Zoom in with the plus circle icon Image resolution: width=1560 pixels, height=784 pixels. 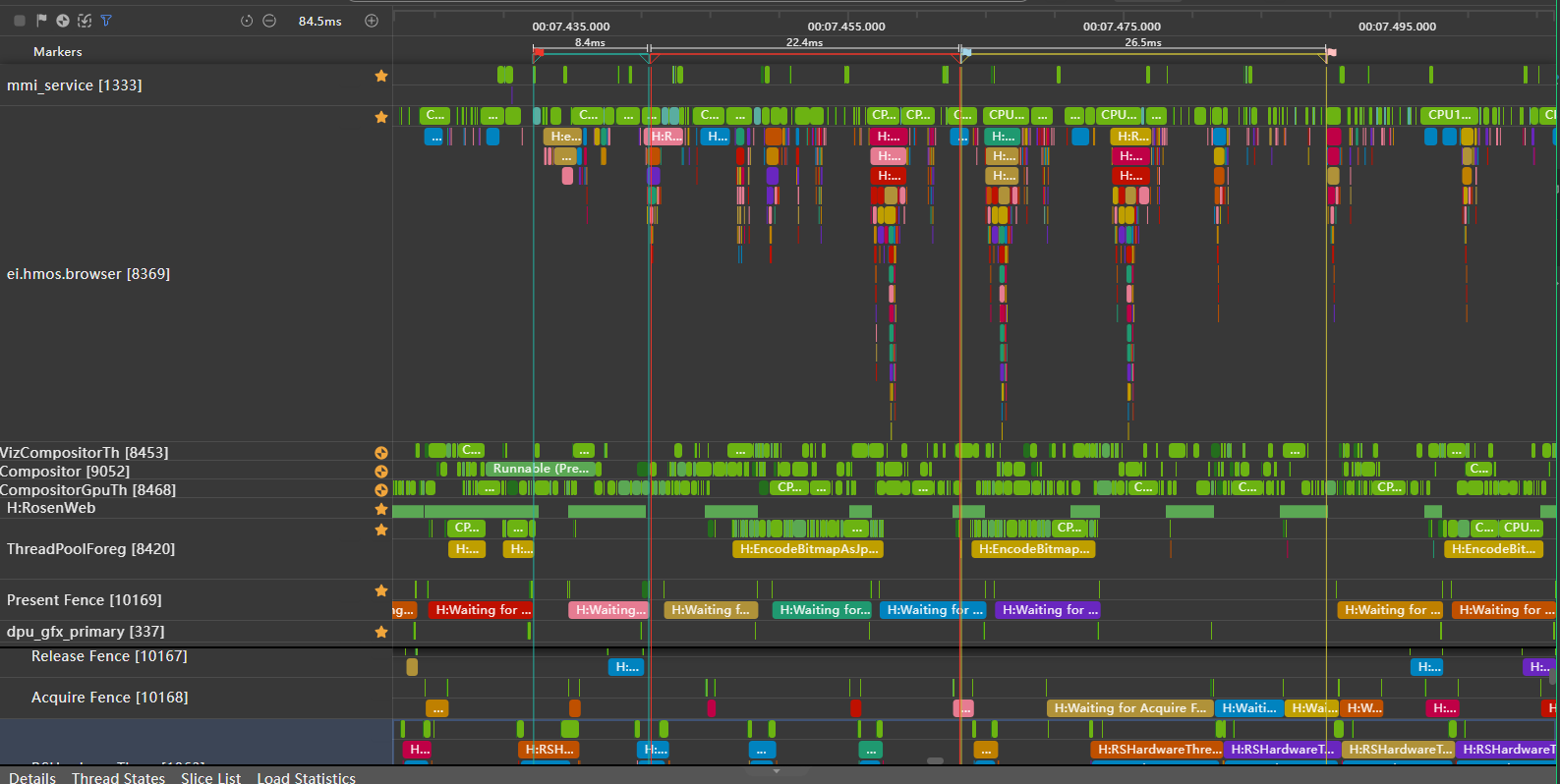click(x=372, y=21)
